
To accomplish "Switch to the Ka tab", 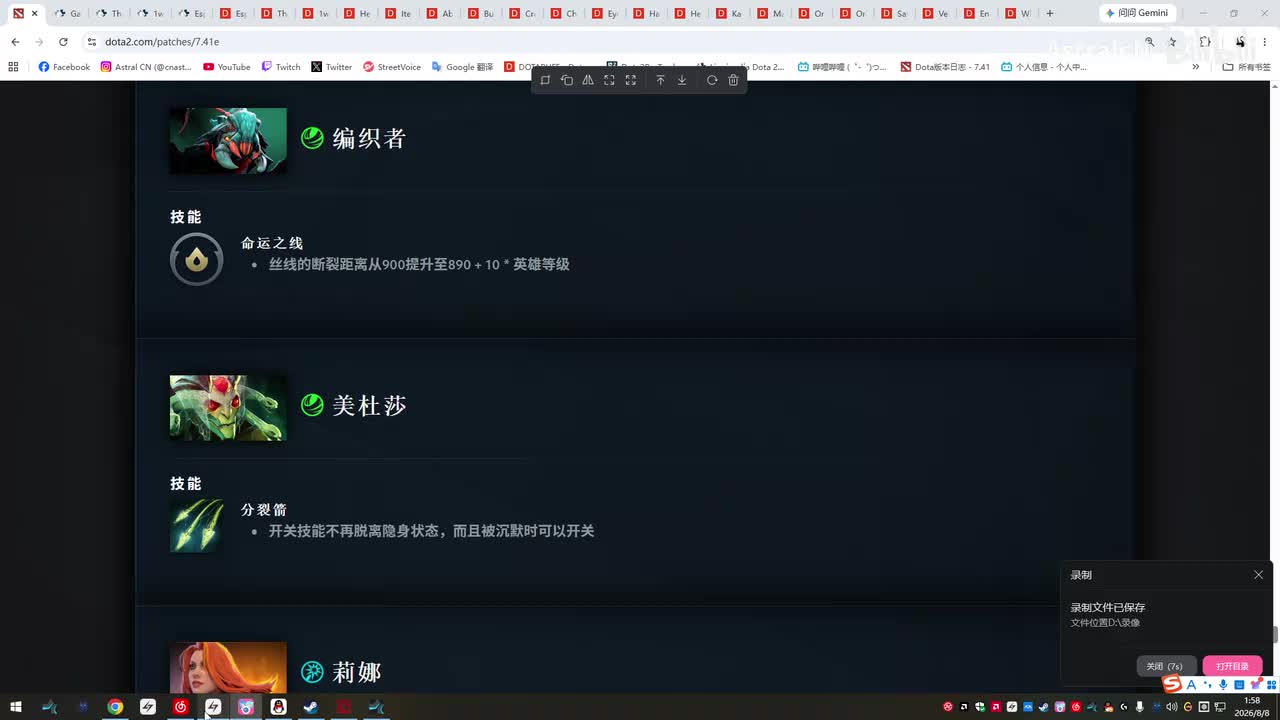I will [x=728, y=13].
